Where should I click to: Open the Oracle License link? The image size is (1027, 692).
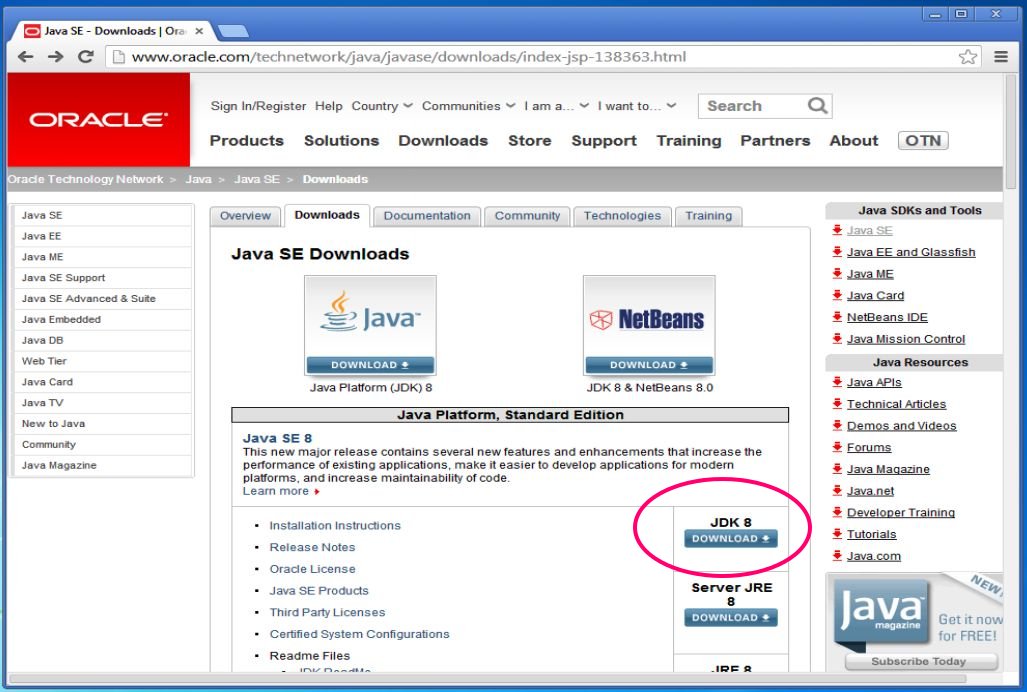pos(312,568)
